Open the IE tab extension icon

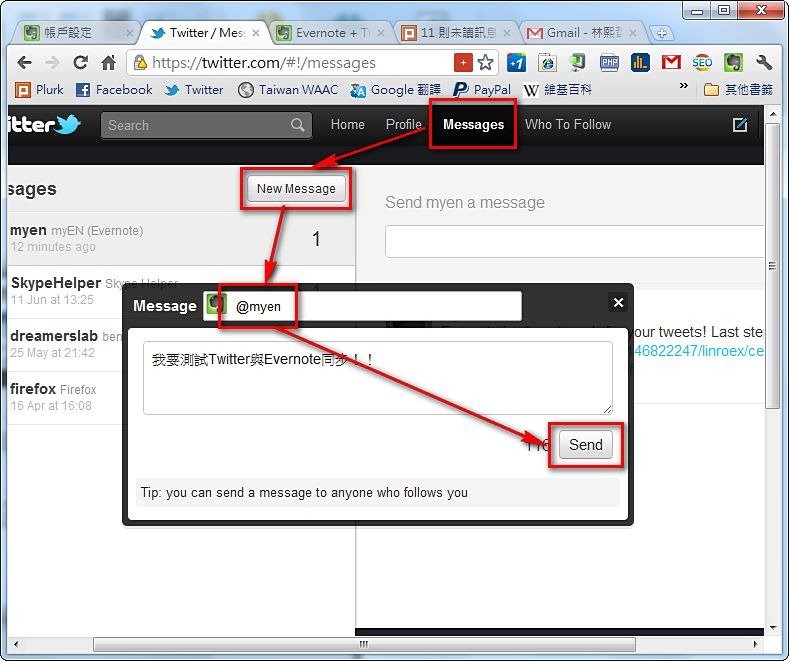pyautogui.click(x=547, y=62)
